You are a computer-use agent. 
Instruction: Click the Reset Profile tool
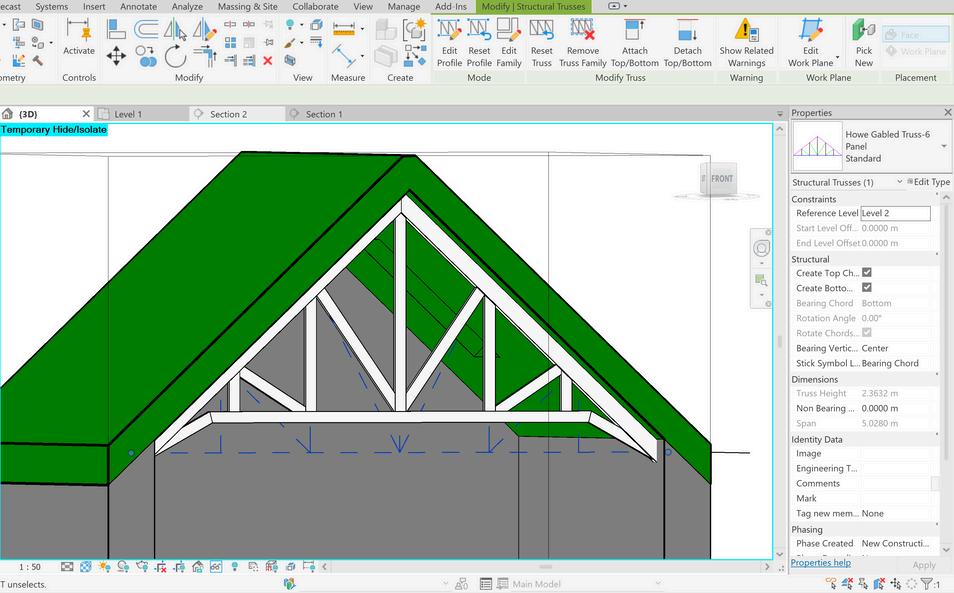(479, 43)
